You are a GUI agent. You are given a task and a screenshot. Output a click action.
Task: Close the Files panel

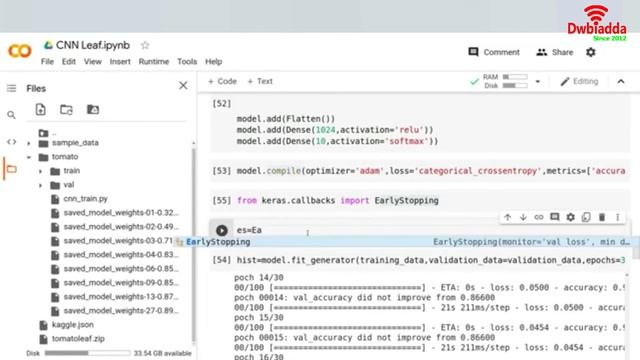183,85
